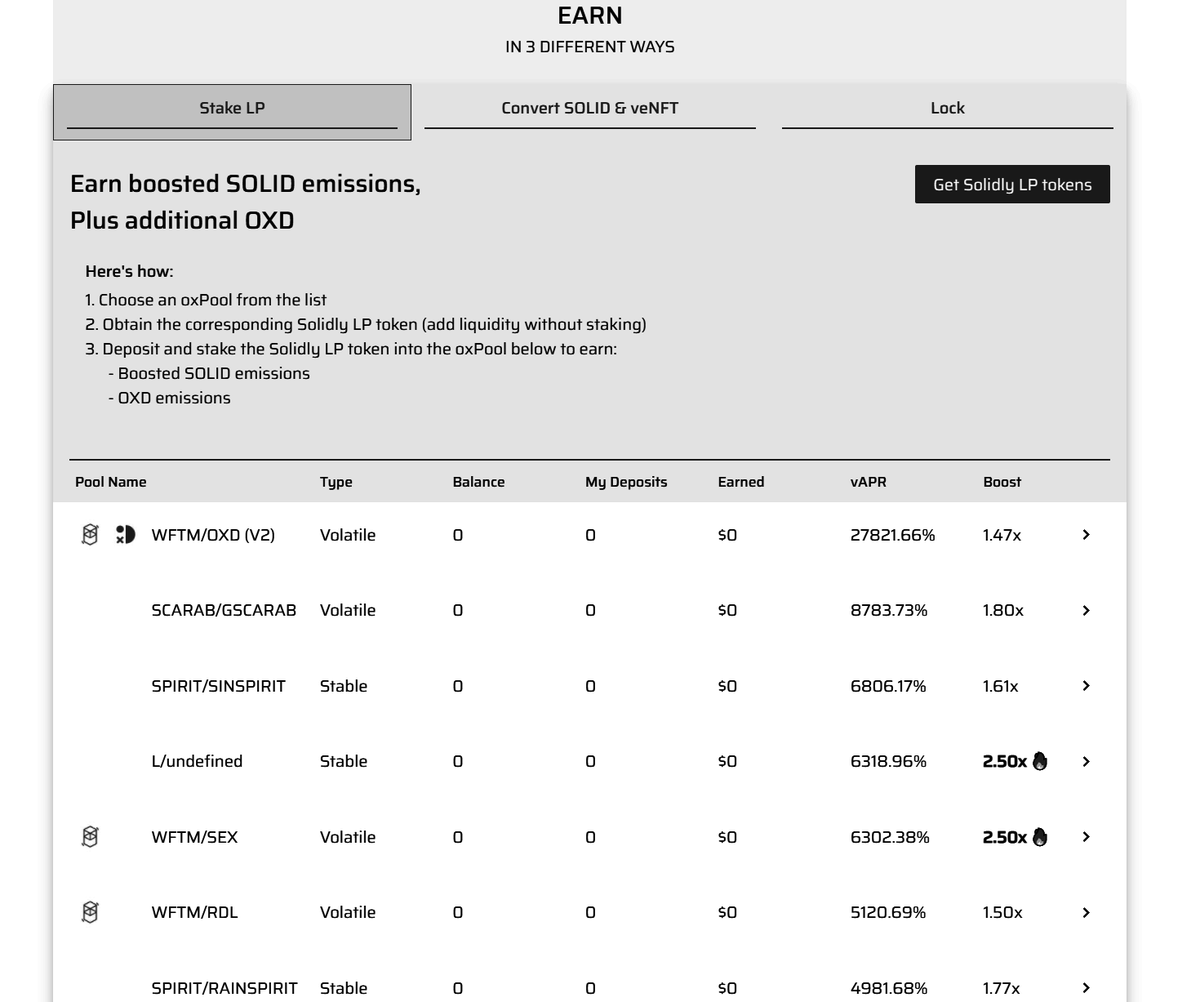Click Earned $0 in WFTM/OXD row
This screenshot has width=1200, height=1002.
coord(727,535)
